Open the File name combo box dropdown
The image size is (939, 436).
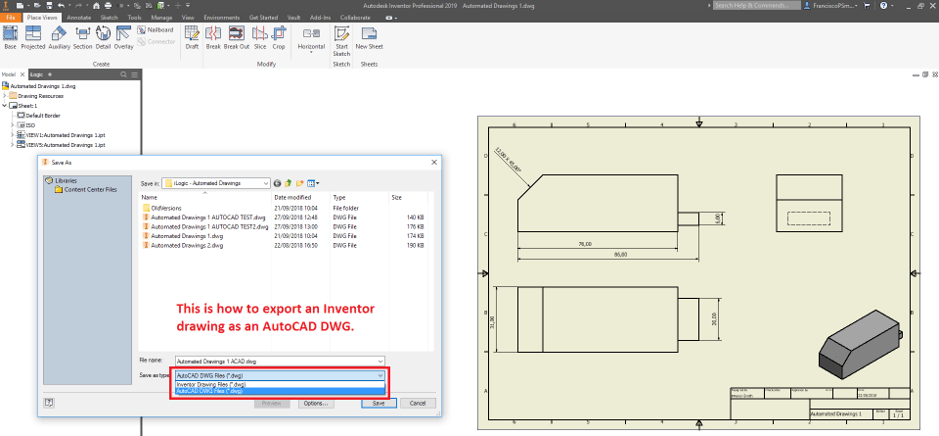pyautogui.click(x=381, y=362)
